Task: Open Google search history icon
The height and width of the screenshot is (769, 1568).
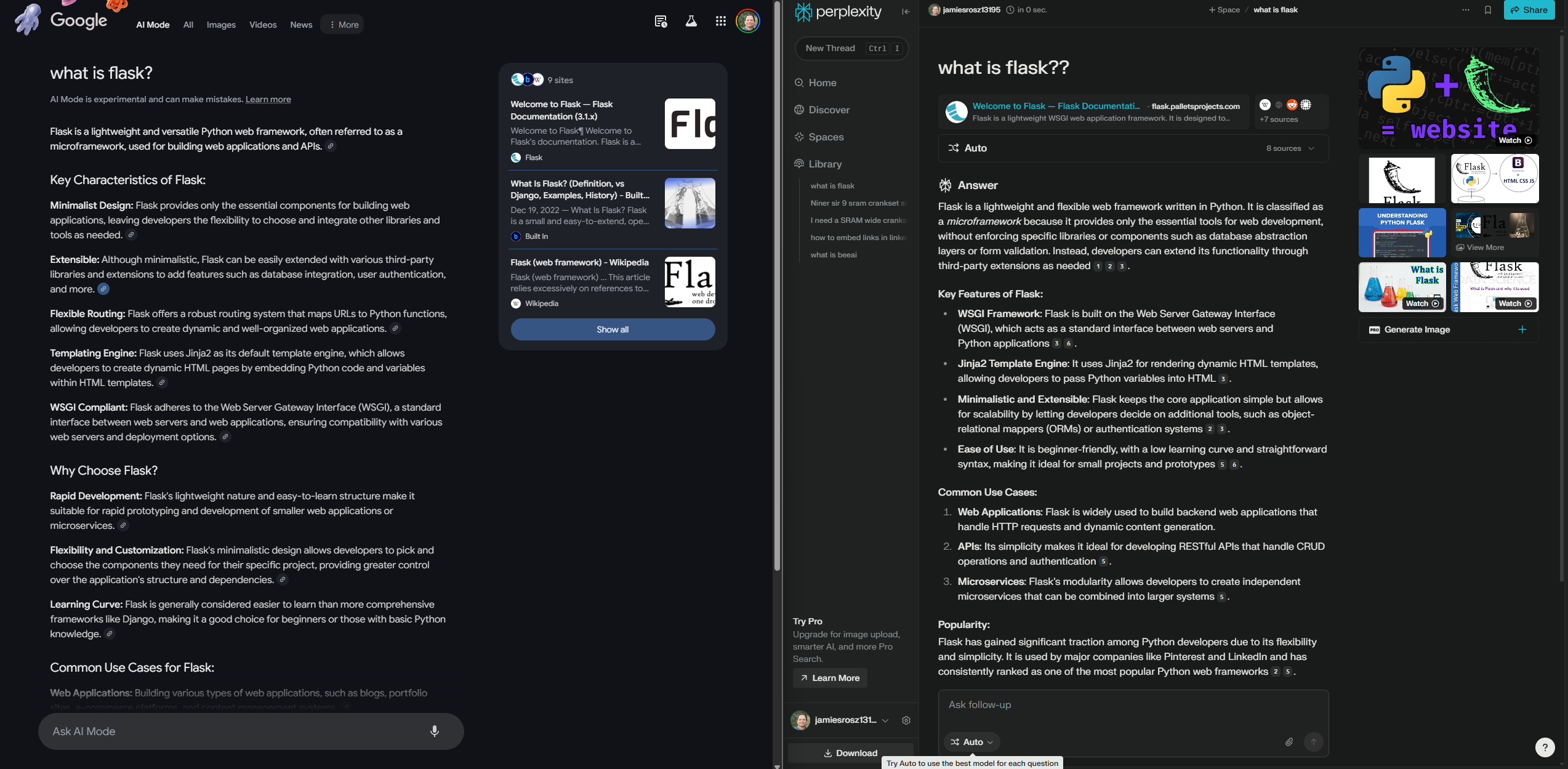Action: coord(661,22)
